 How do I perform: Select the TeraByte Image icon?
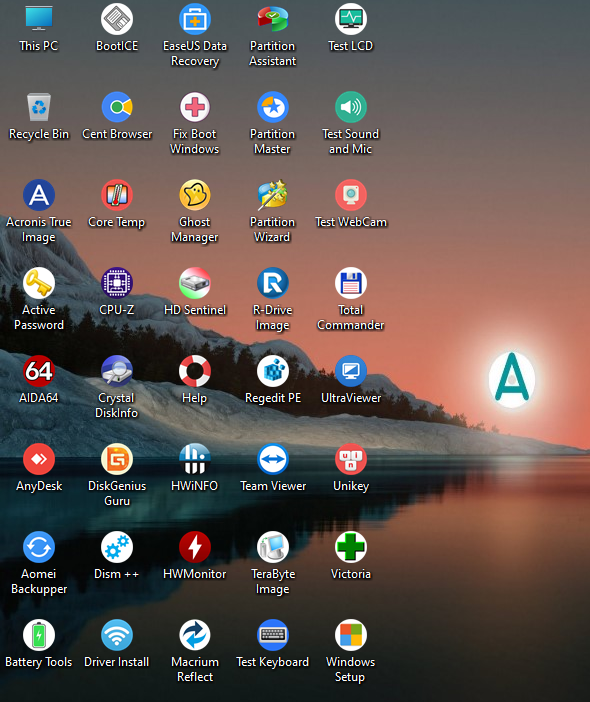click(x=273, y=547)
